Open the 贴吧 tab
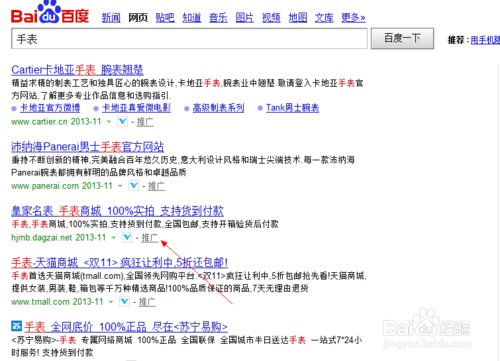 (165, 17)
